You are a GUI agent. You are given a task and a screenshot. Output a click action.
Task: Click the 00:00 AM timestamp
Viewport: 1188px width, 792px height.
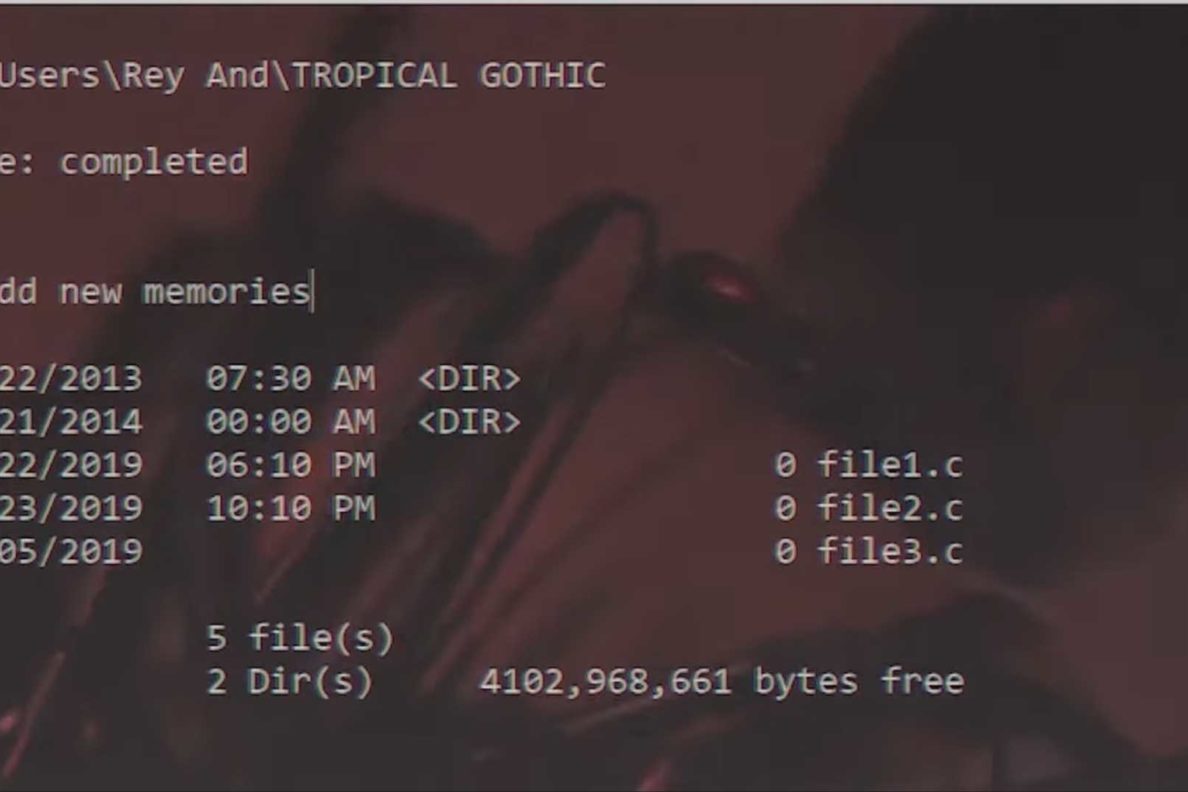291,422
